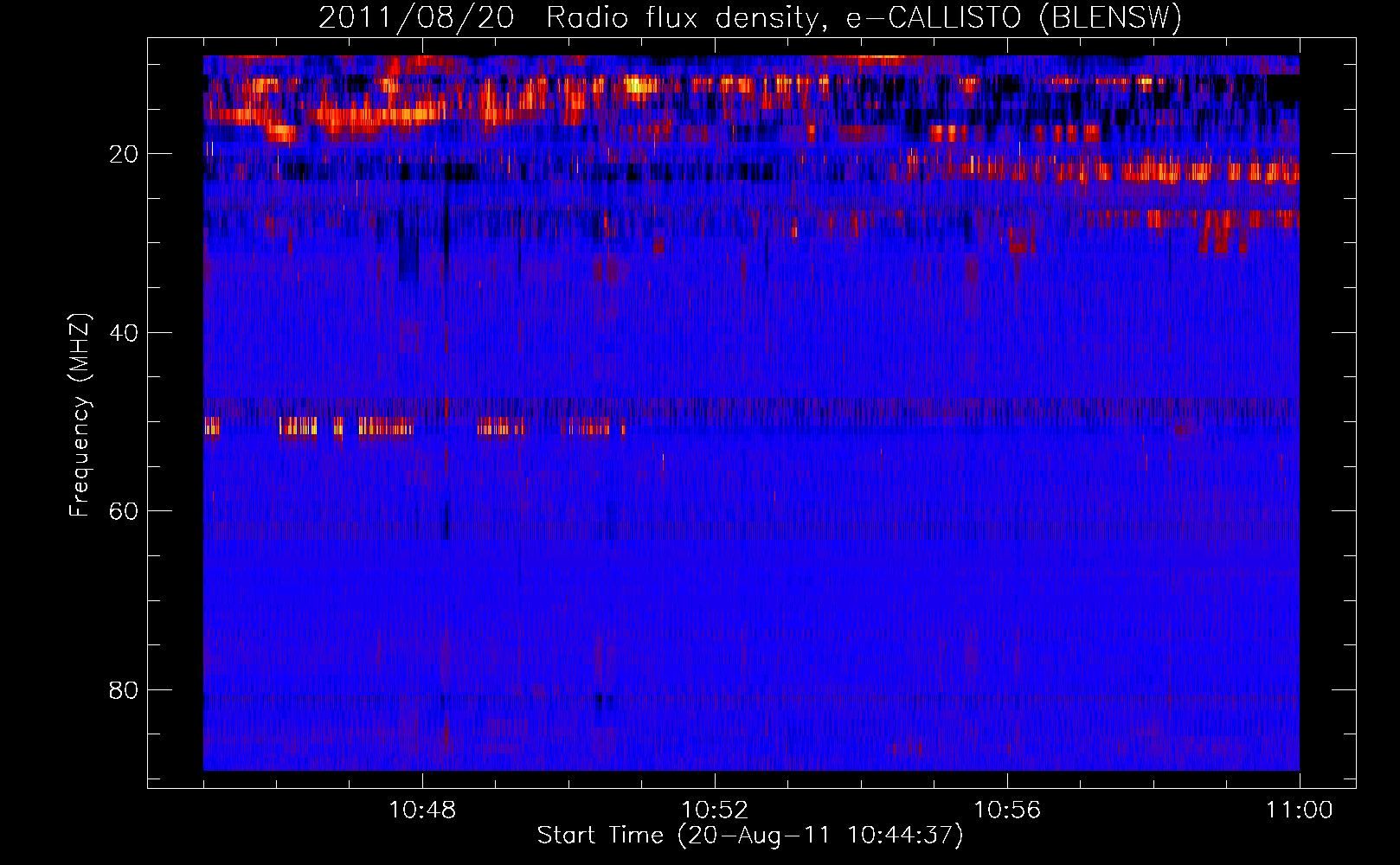Click the 10:52 time tick label

715,810
